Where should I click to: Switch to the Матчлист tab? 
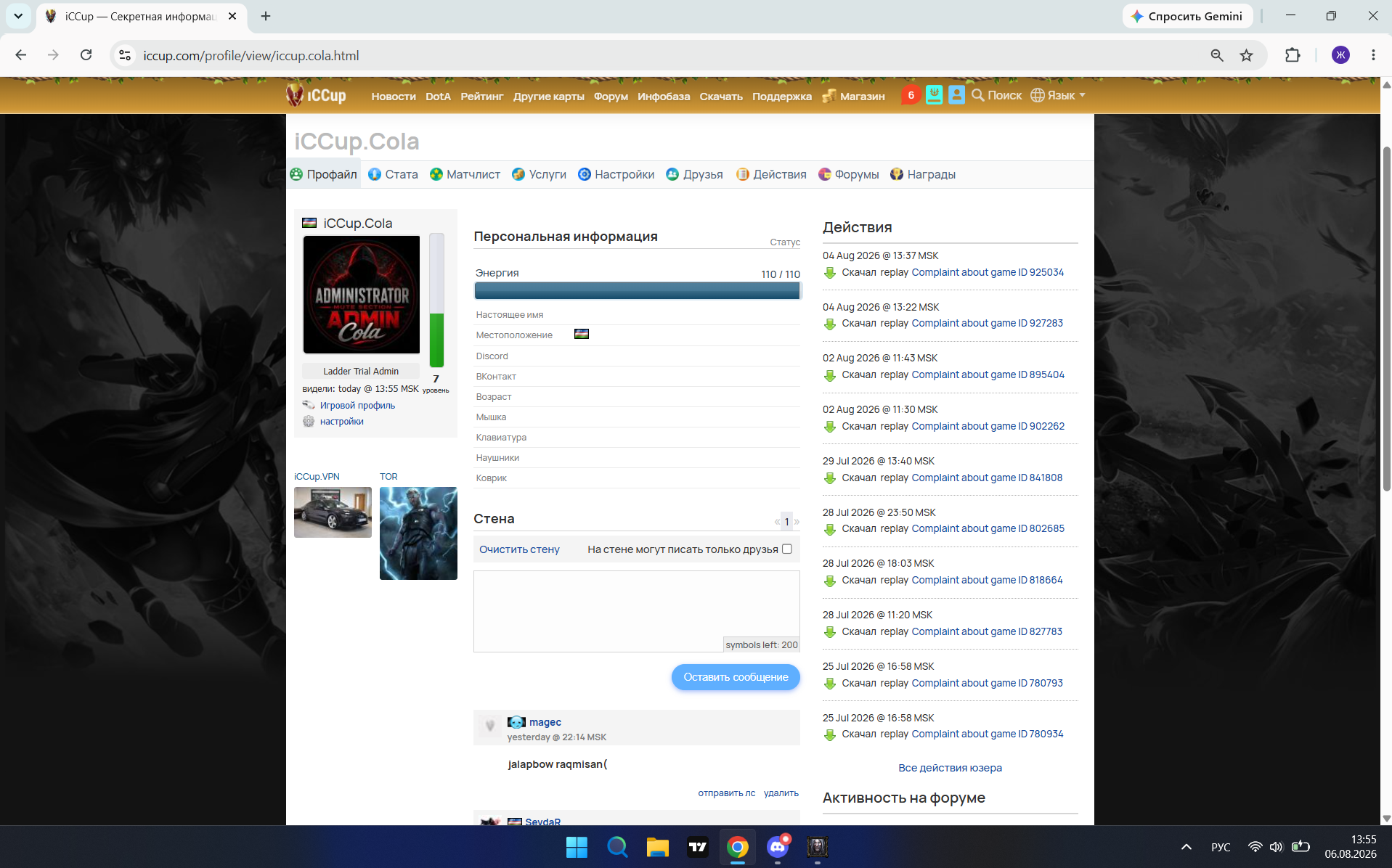pos(465,174)
